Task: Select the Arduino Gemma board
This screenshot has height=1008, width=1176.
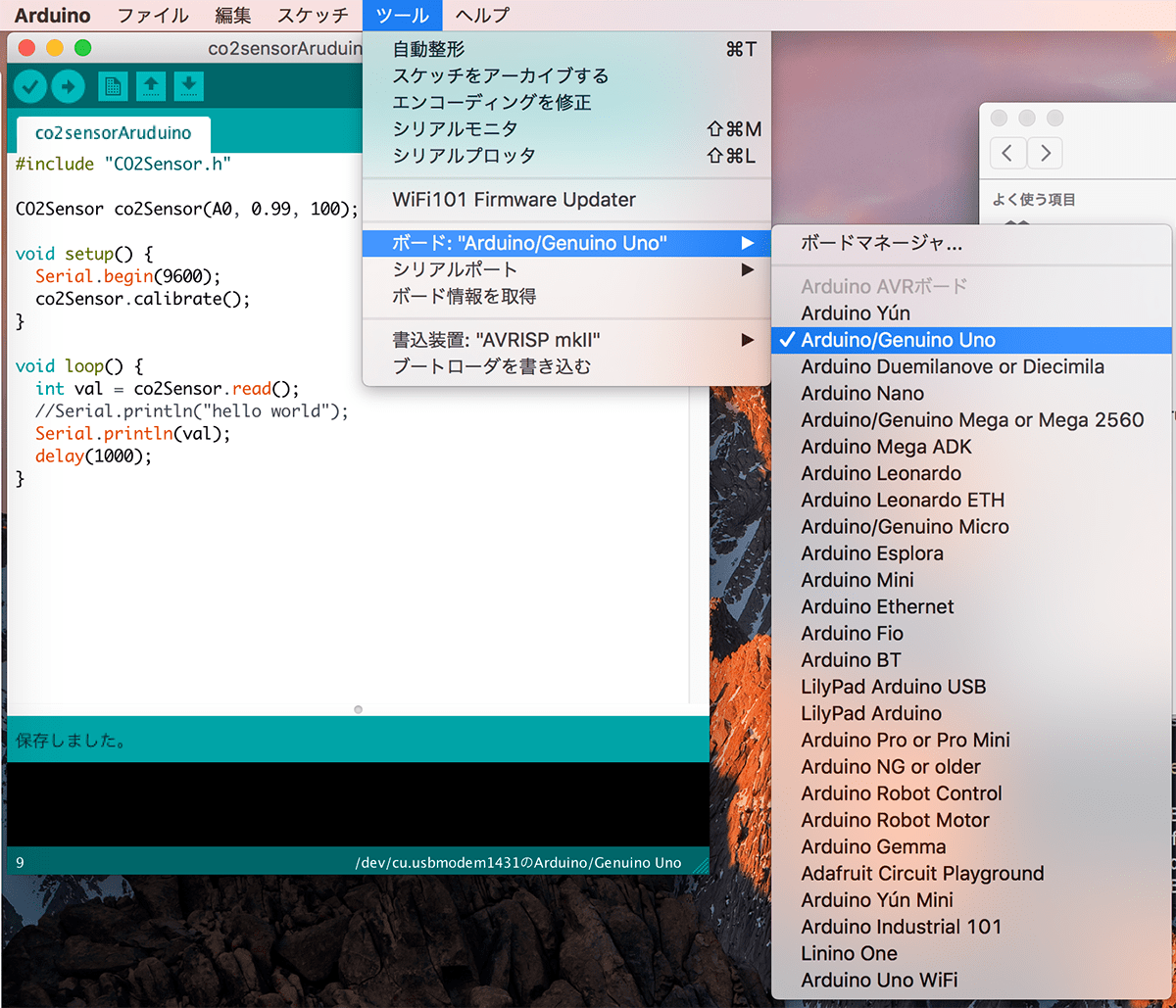Action: pos(972,846)
